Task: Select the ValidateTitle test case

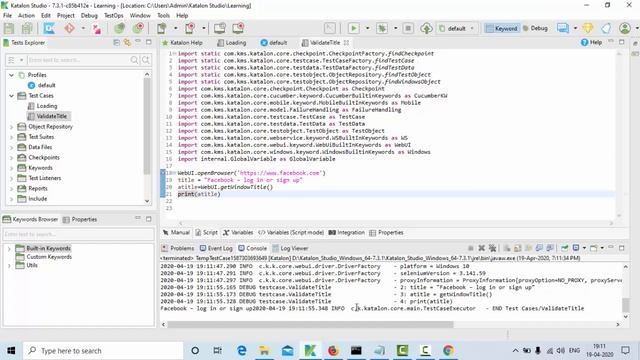Action: click(51, 116)
